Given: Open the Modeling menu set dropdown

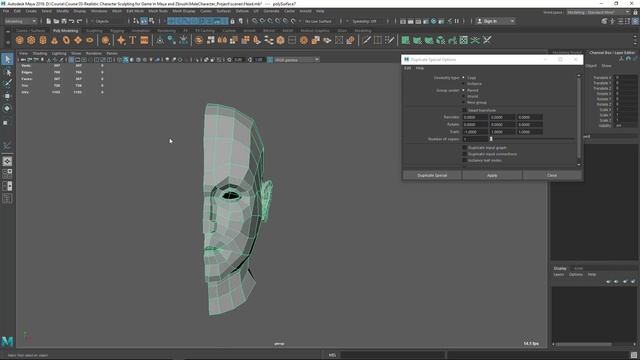Looking at the screenshot, I should point(20,21).
